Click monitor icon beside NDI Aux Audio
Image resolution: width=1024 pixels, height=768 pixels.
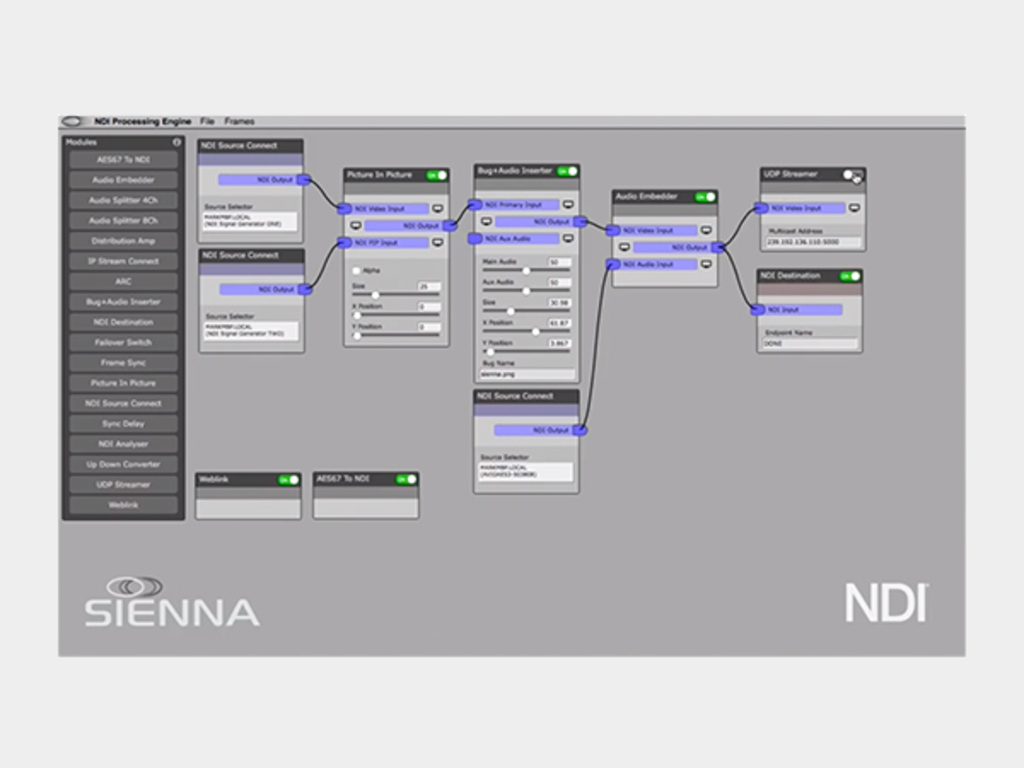coord(568,239)
